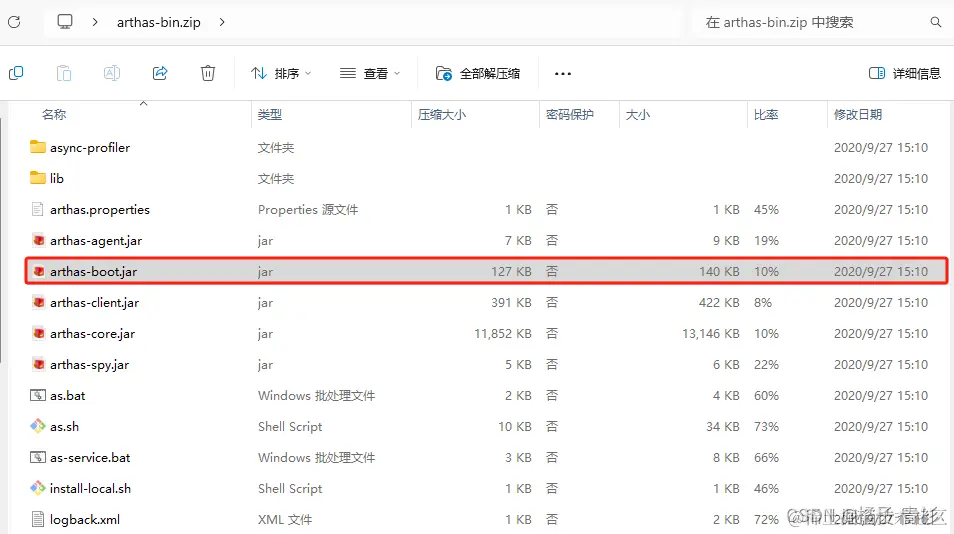Click the Share icon in toolbar

coord(160,74)
